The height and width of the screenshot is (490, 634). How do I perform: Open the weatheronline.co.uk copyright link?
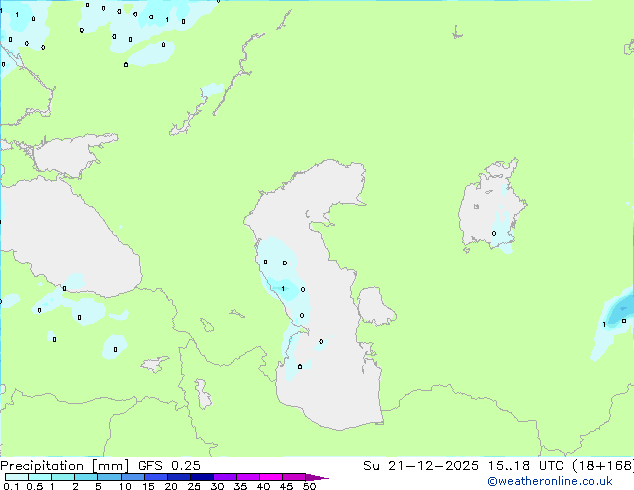(549, 481)
